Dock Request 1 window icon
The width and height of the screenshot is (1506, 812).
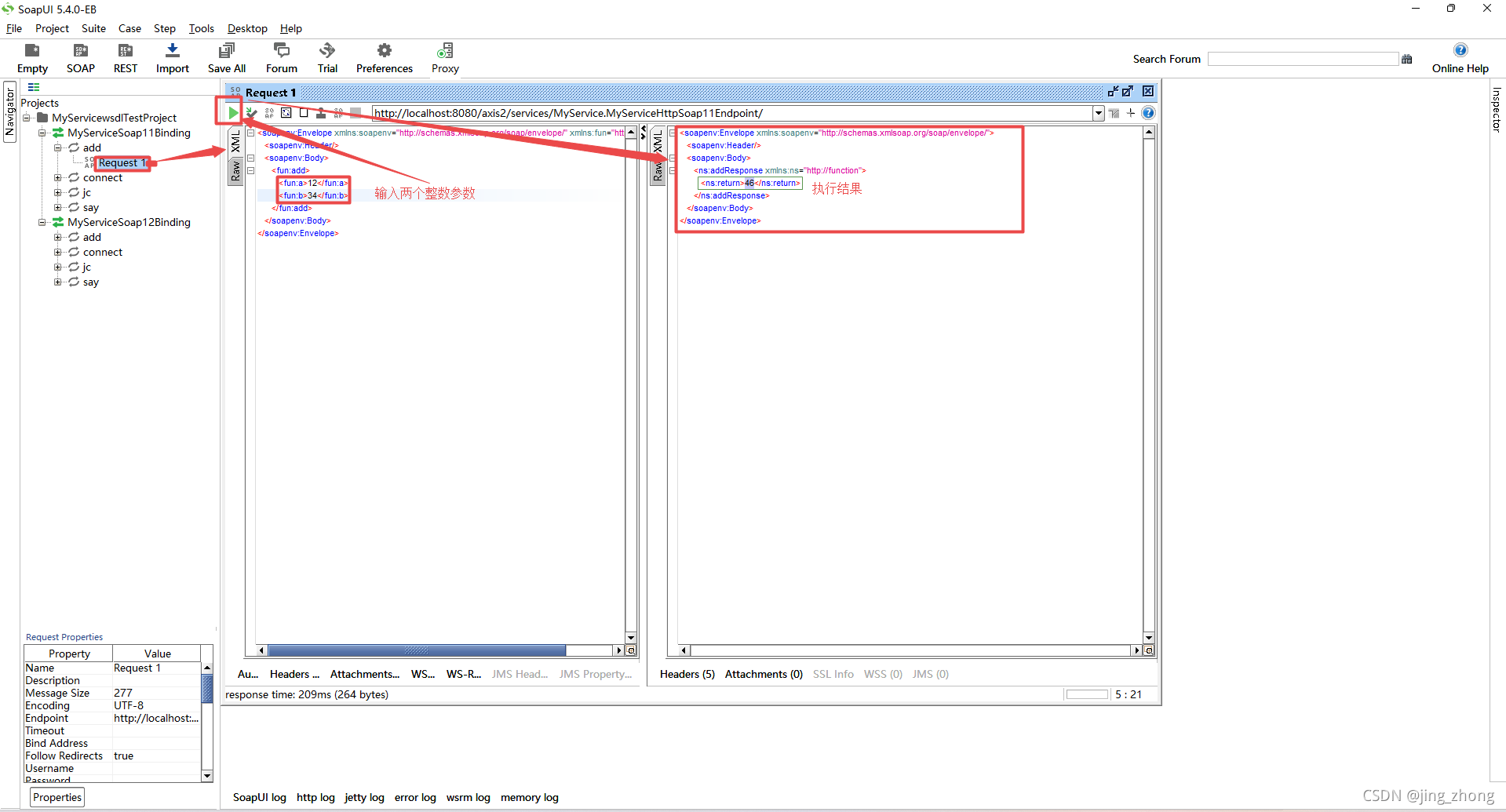[1113, 92]
